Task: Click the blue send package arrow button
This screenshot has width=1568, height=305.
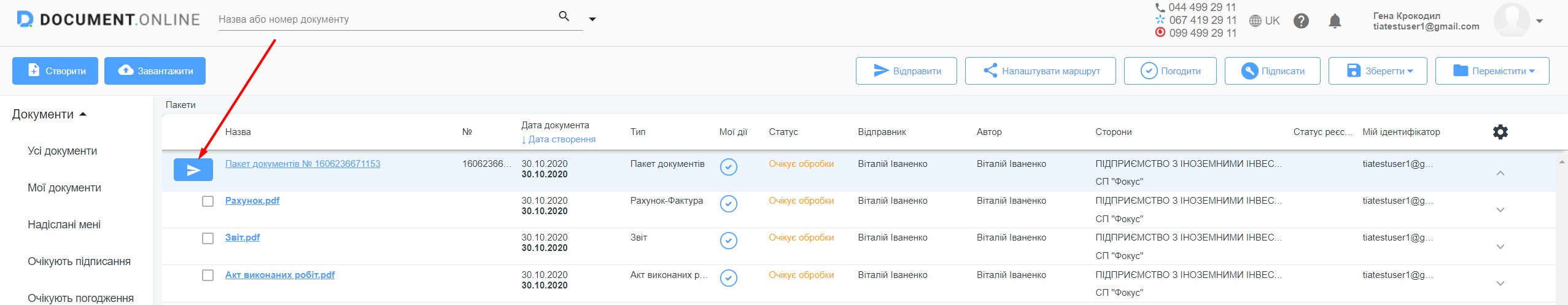Action: coord(193,170)
